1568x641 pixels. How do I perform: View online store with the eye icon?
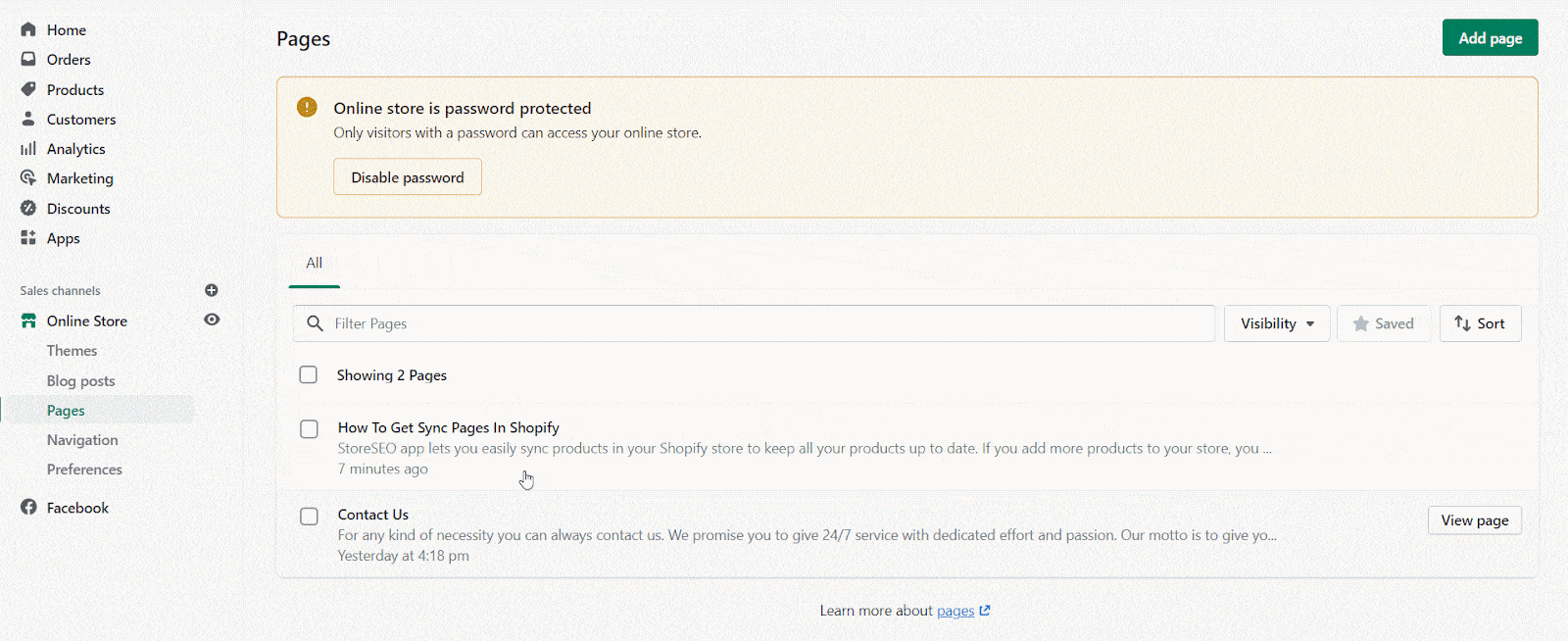tap(212, 320)
